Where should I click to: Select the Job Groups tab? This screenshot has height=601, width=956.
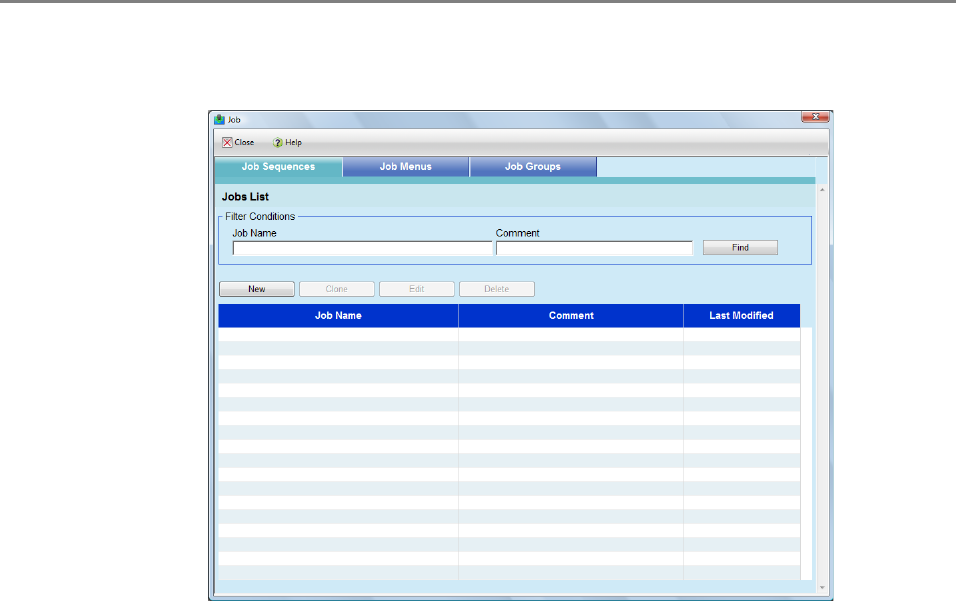(x=533, y=167)
